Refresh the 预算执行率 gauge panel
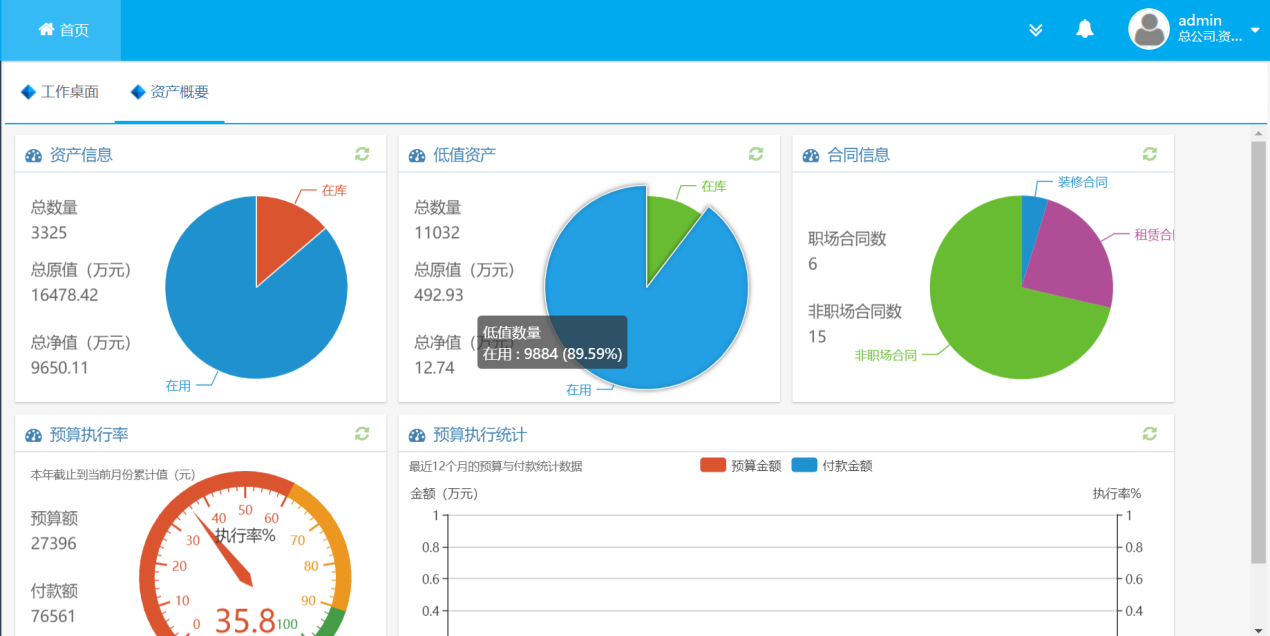This screenshot has height=636, width=1270. (x=362, y=434)
